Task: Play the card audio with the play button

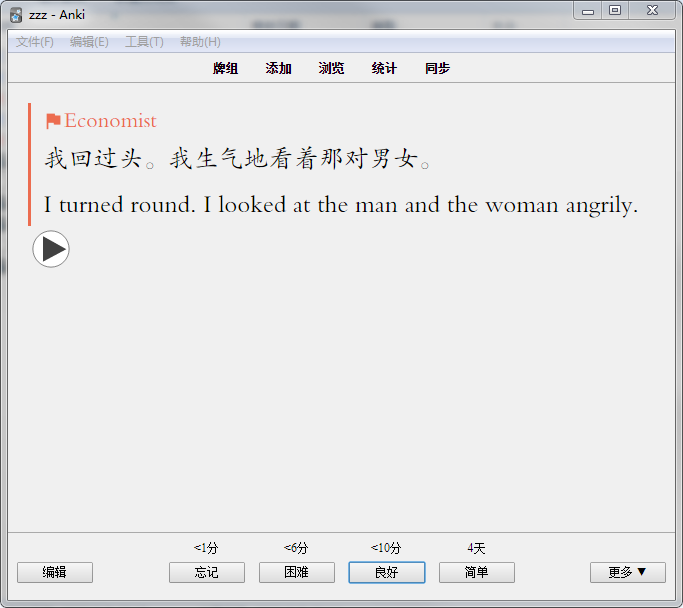Action: [51, 249]
